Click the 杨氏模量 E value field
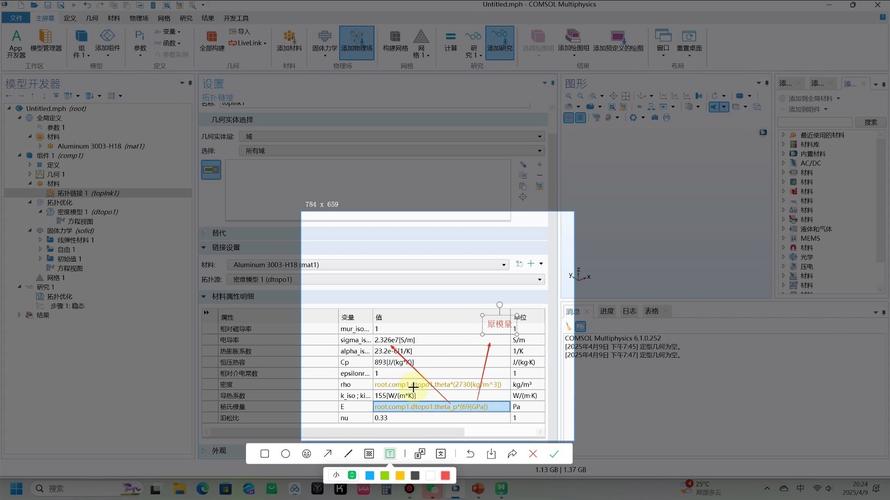The width and height of the screenshot is (890, 500). point(440,407)
